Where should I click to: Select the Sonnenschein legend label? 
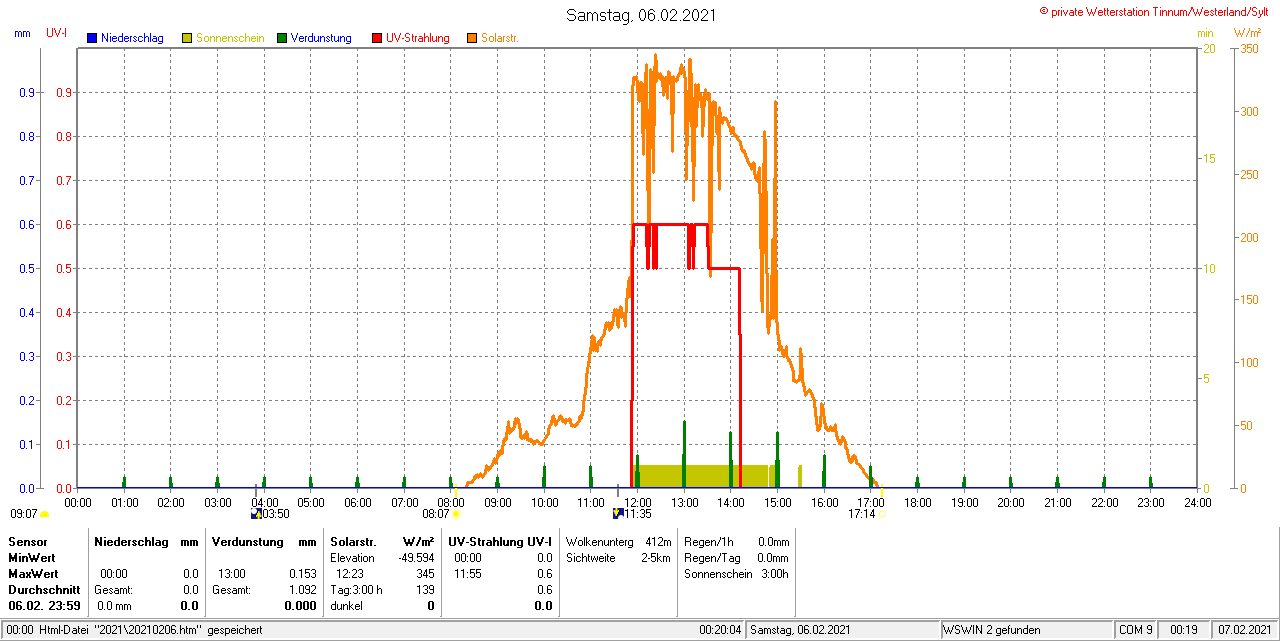coord(230,38)
